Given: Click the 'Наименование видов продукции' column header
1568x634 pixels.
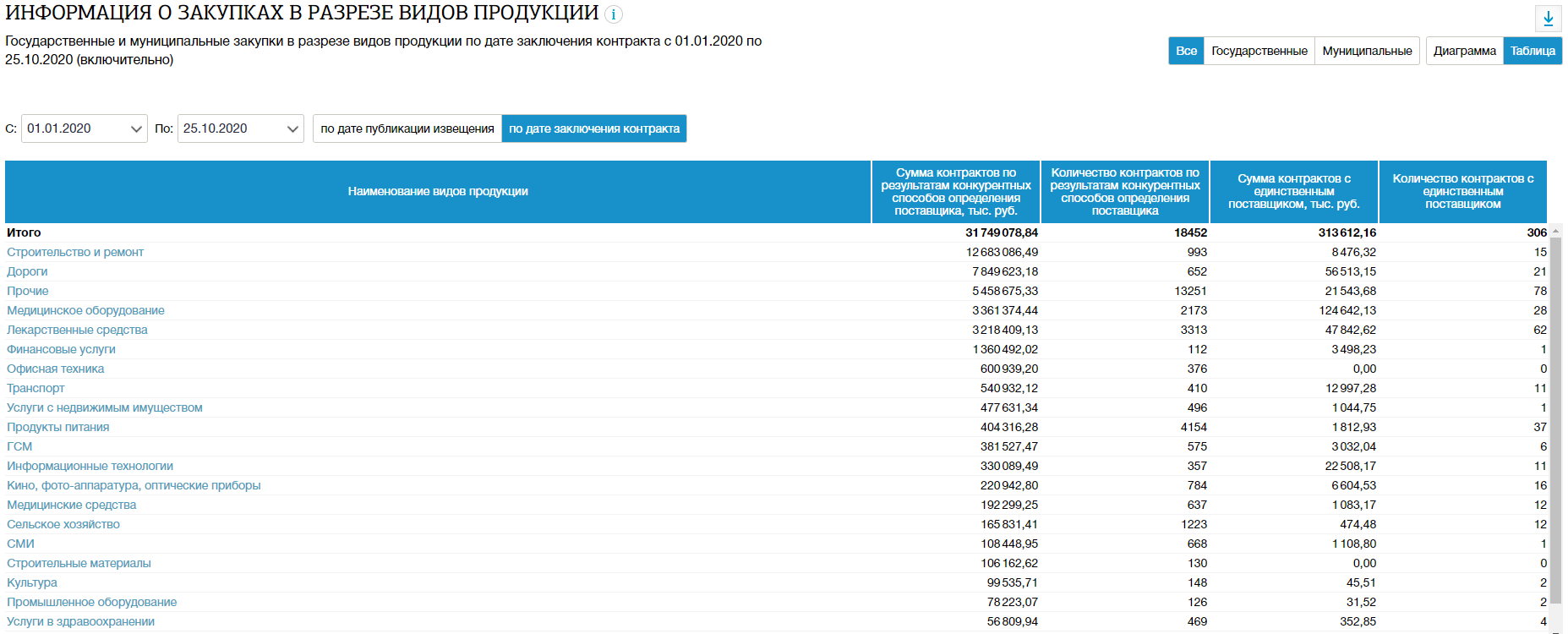Looking at the screenshot, I should tap(438, 192).
